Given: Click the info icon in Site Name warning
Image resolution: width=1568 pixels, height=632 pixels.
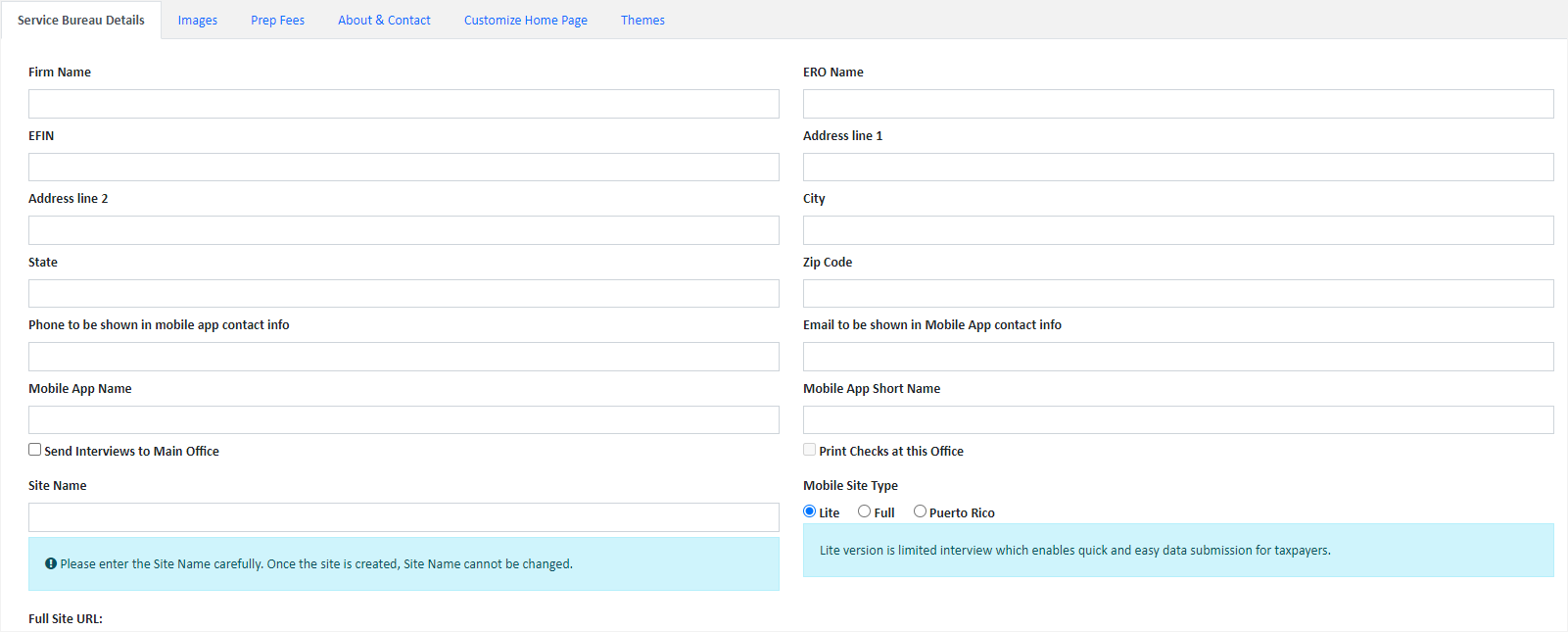Looking at the screenshot, I should (51, 564).
